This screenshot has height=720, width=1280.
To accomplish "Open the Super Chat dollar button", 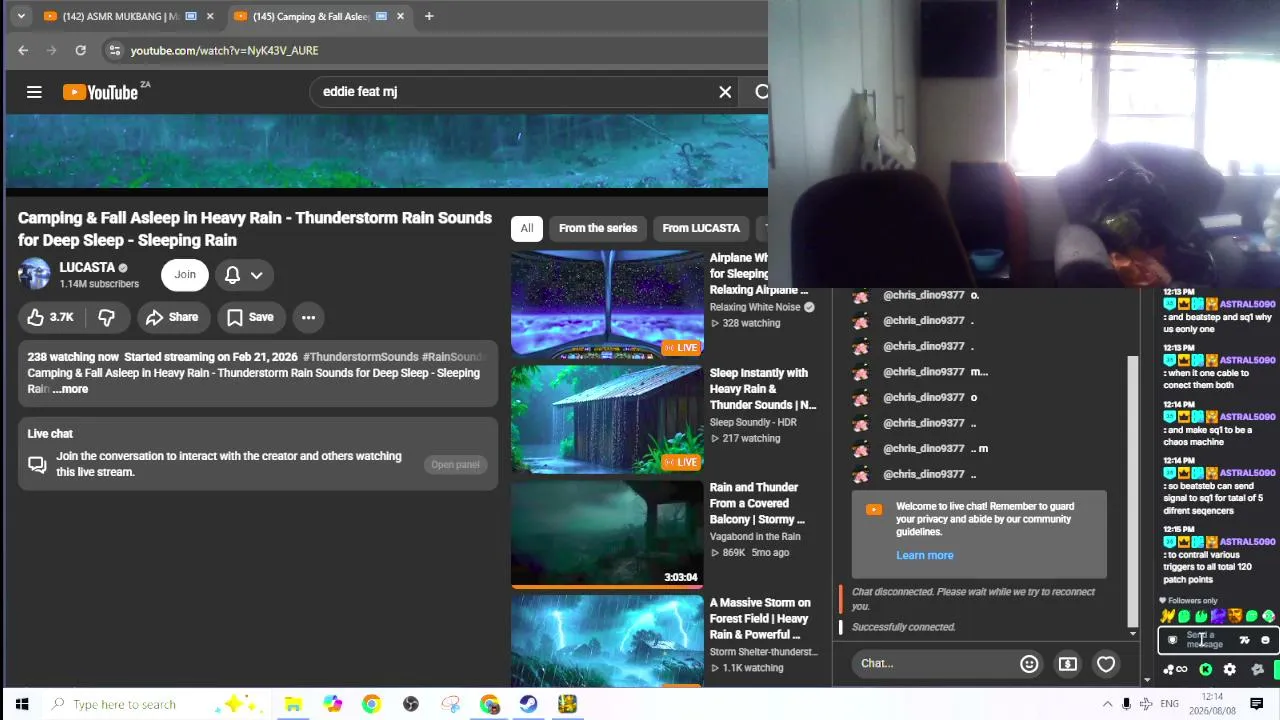I will (x=1068, y=664).
